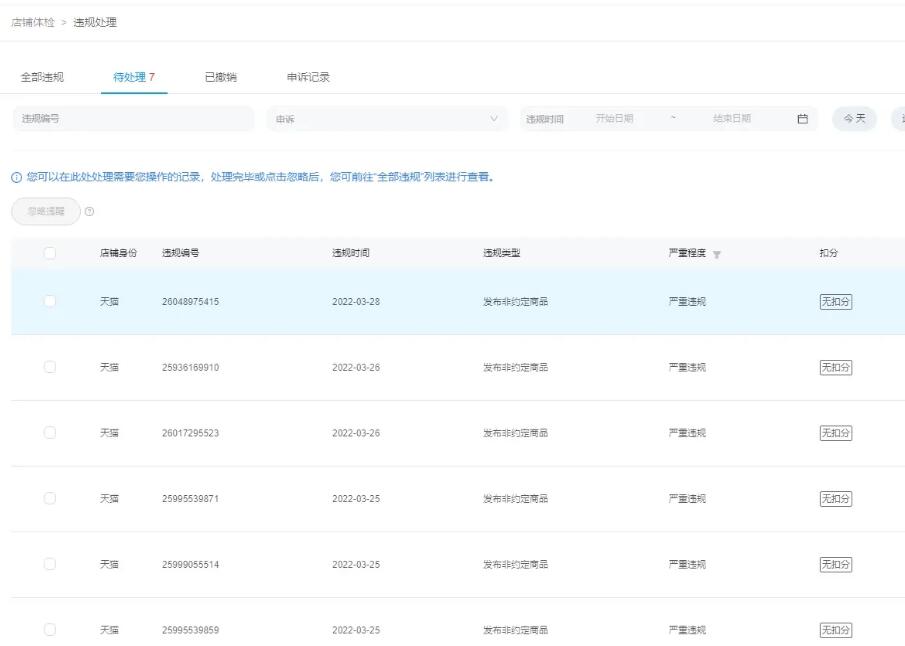Check the row for violation 26017295523
Image resolution: width=905 pixels, height=646 pixels.
click(50, 433)
